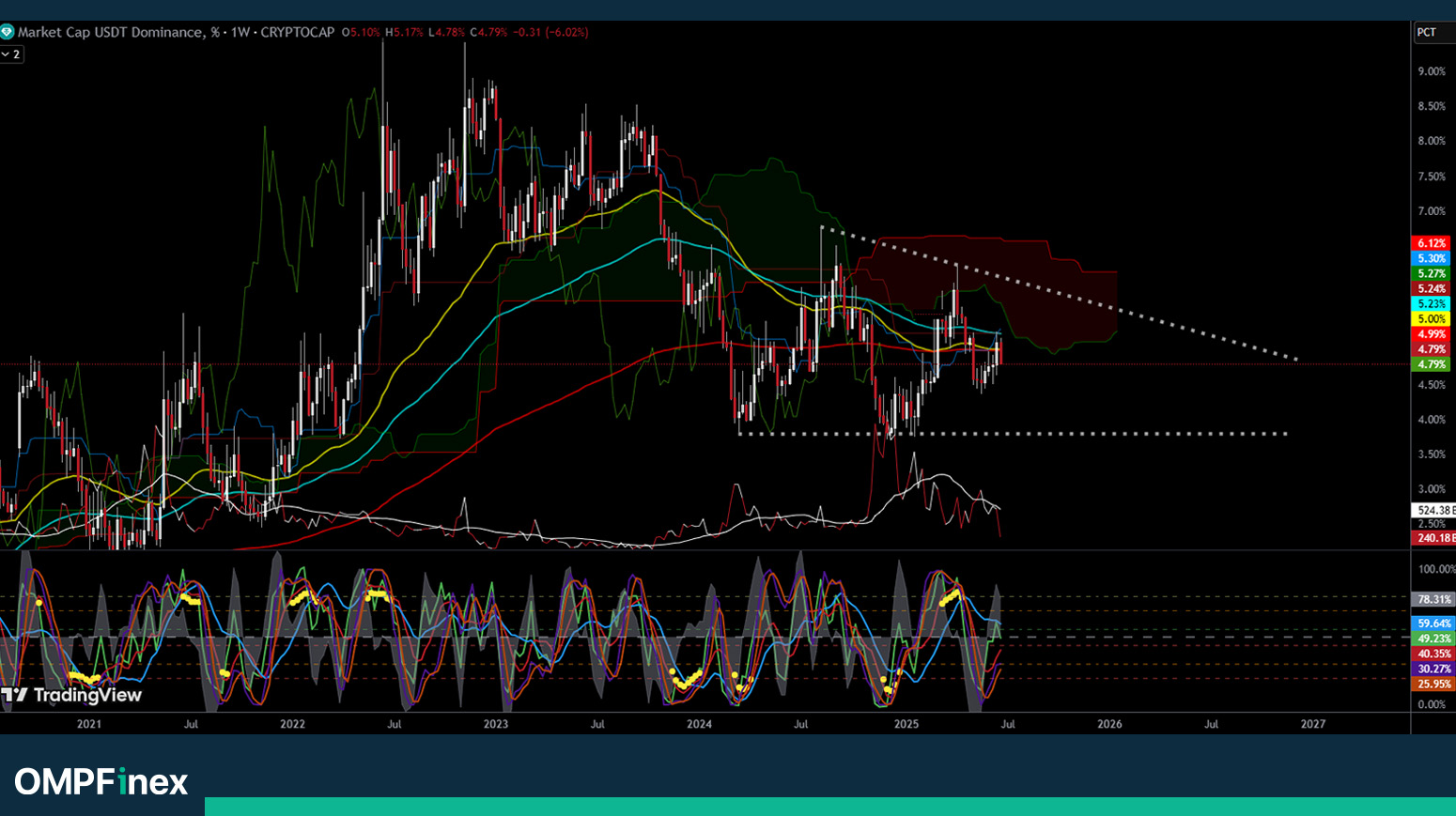Click the purple 30.27% oscillator label
Image resolution: width=1456 pixels, height=816 pixels.
(1433, 669)
